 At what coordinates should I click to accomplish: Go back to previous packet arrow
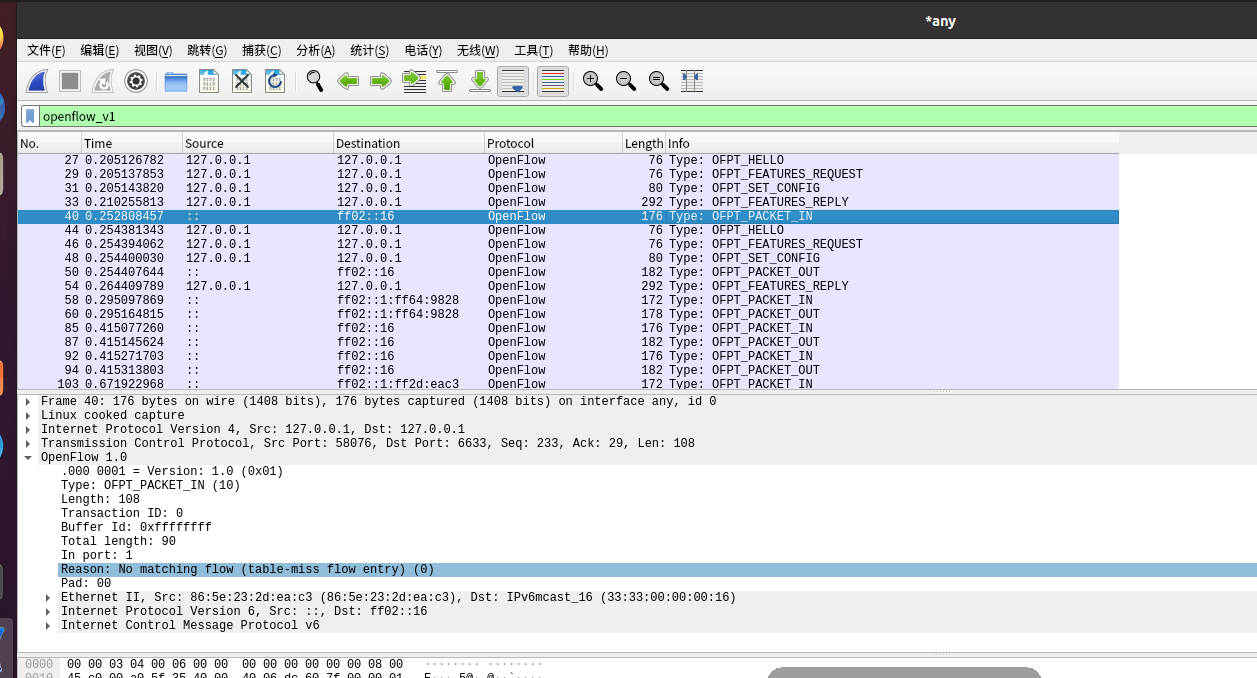tap(348, 81)
